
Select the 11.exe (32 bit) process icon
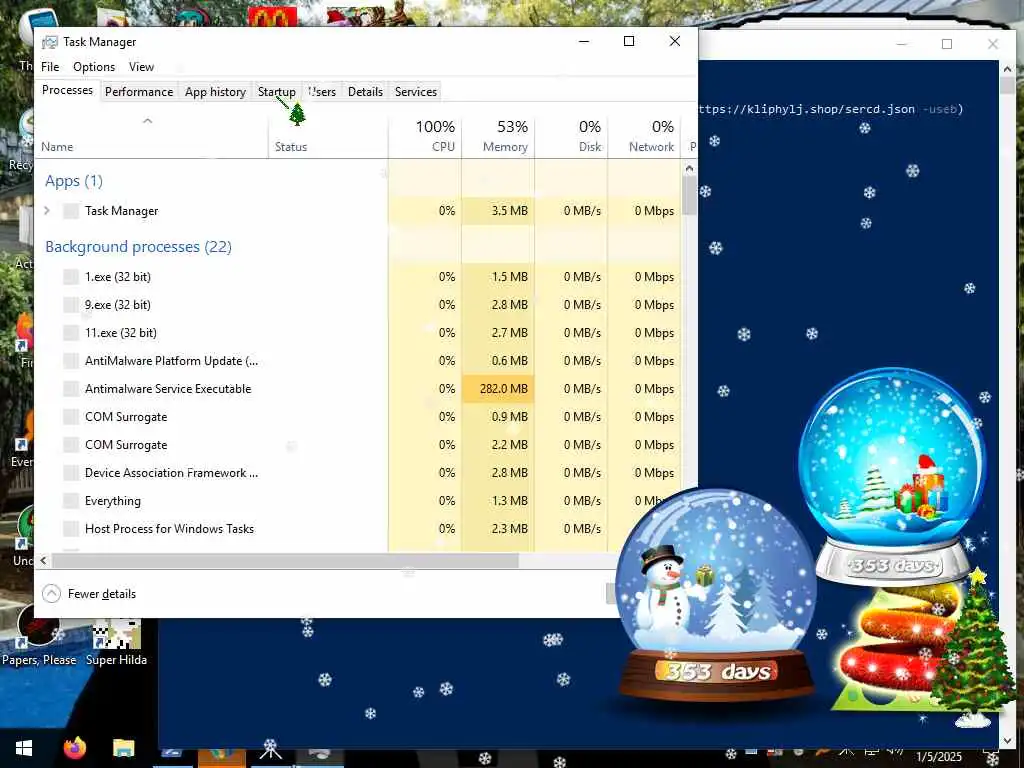click(x=71, y=333)
